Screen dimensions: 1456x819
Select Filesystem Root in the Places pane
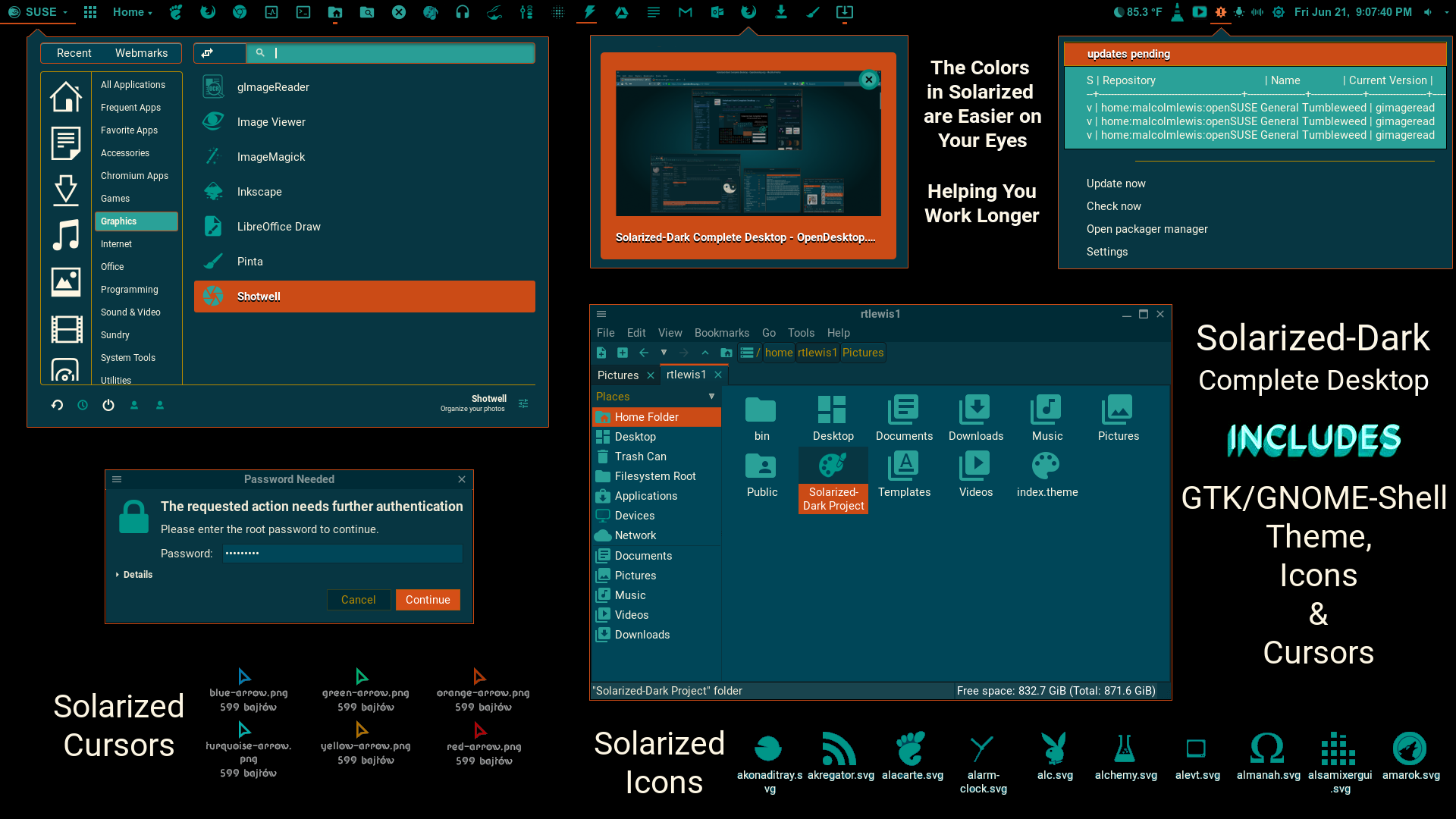[x=656, y=476]
